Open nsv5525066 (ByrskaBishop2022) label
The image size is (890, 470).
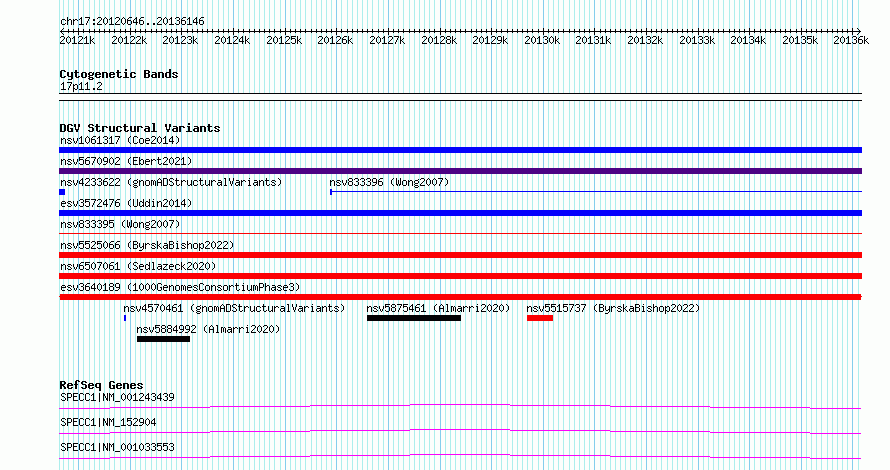point(147,245)
